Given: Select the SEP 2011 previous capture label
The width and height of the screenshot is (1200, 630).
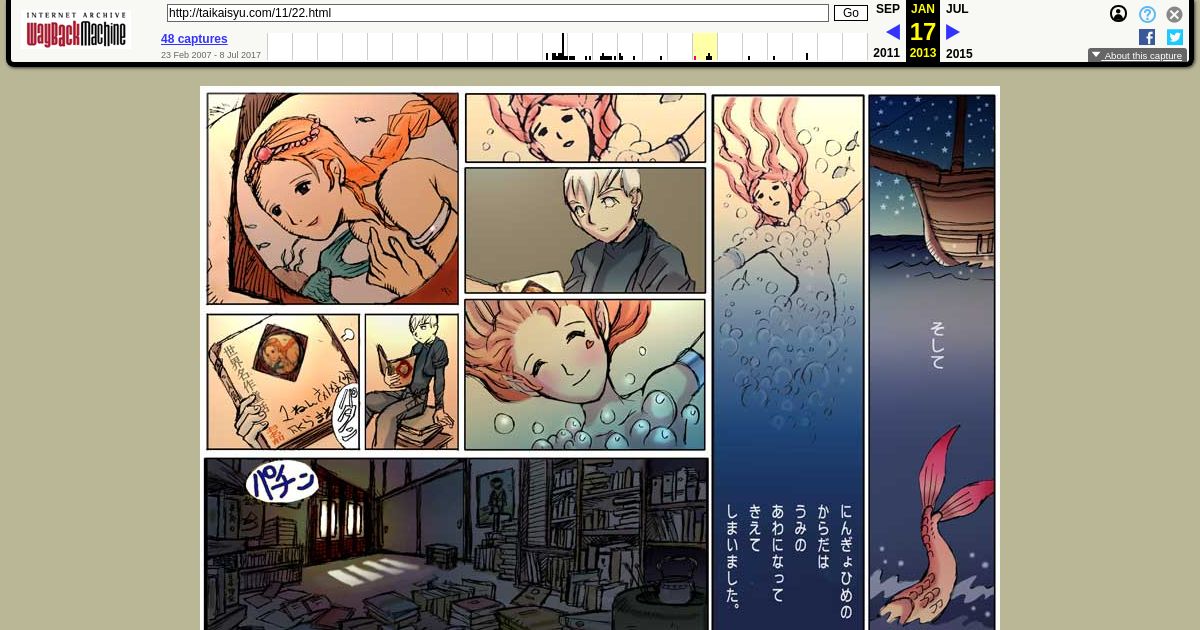Looking at the screenshot, I should 887,9.
